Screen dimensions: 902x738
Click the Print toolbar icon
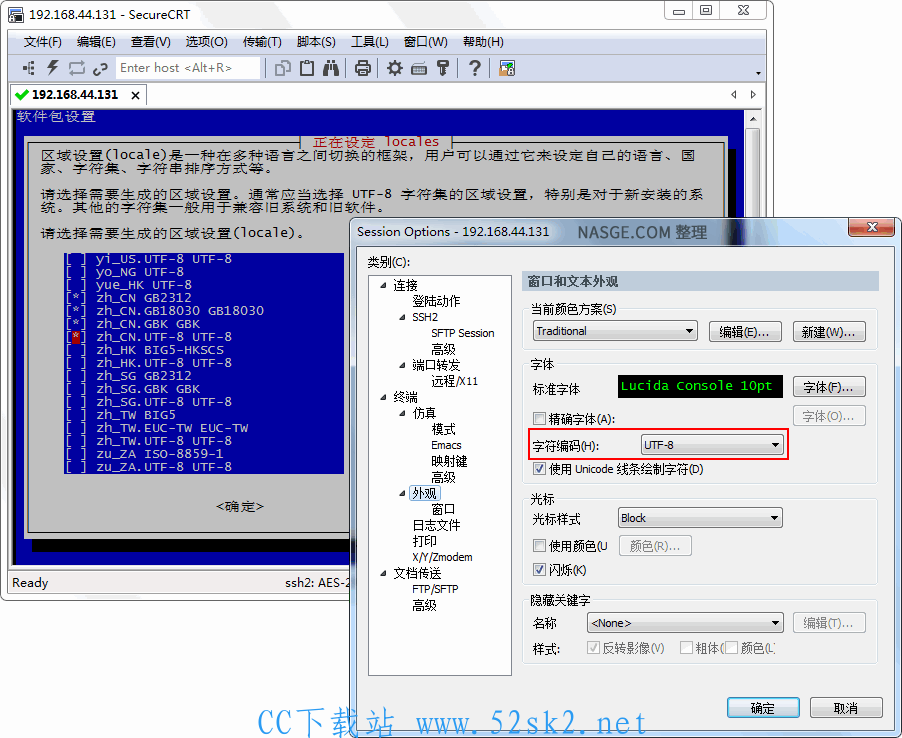362,68
